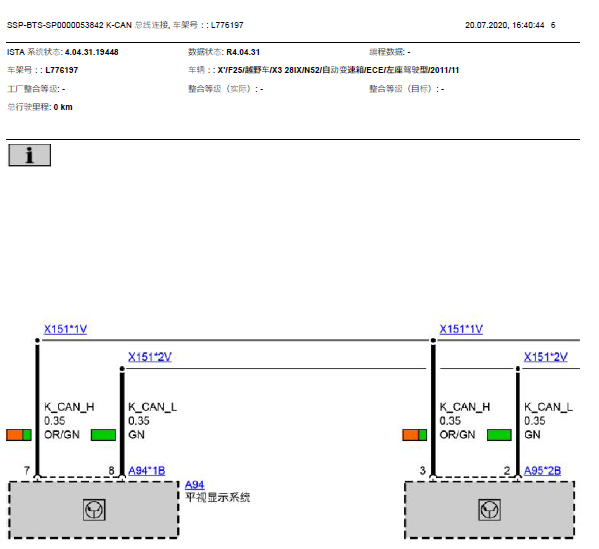Follow the A95*2B connector link

click(x=542, y=471)
